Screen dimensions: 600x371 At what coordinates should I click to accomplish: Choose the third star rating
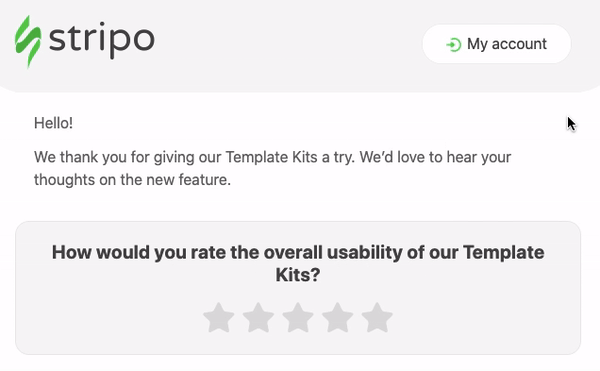(x=298, y=317)
